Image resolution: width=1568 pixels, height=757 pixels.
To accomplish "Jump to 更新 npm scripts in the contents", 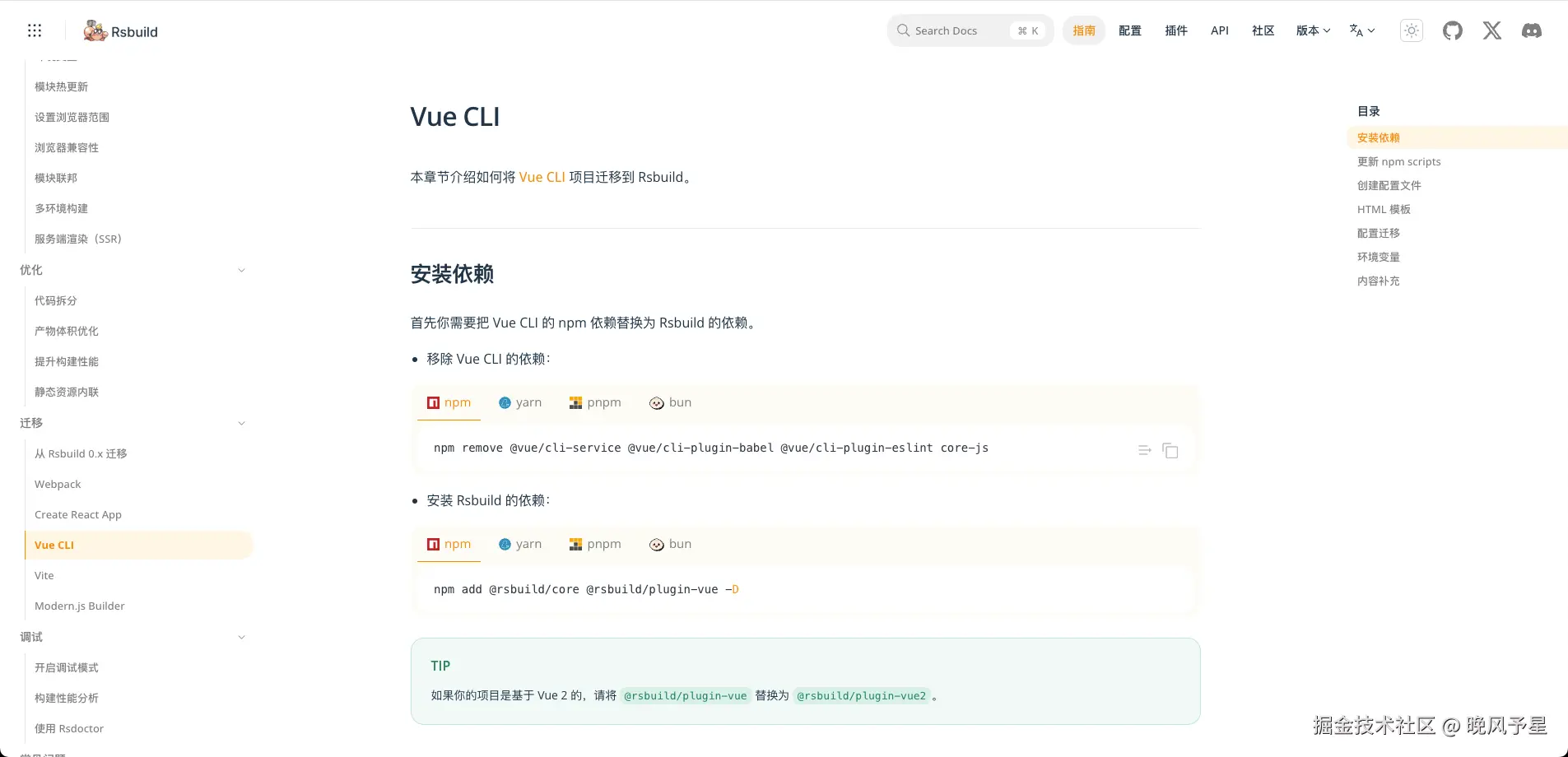I will coord(1399,161).
